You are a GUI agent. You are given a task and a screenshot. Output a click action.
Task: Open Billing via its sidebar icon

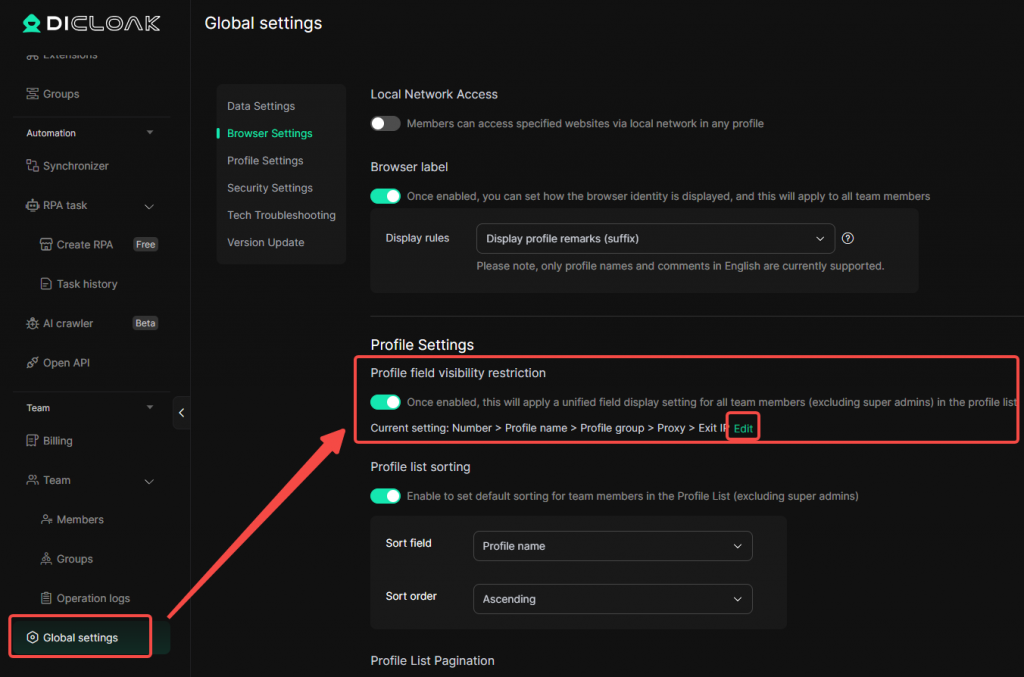click(x=33, y=441)
